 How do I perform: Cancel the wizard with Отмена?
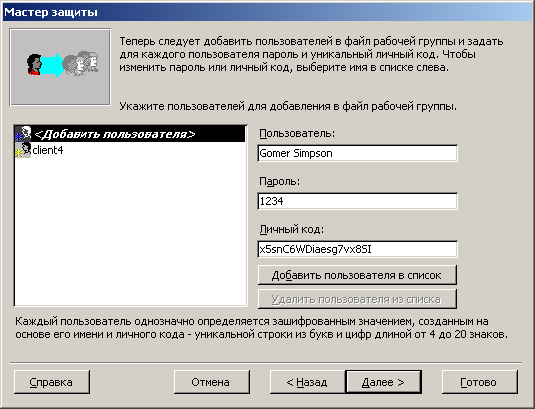click(x=212, y=382)
